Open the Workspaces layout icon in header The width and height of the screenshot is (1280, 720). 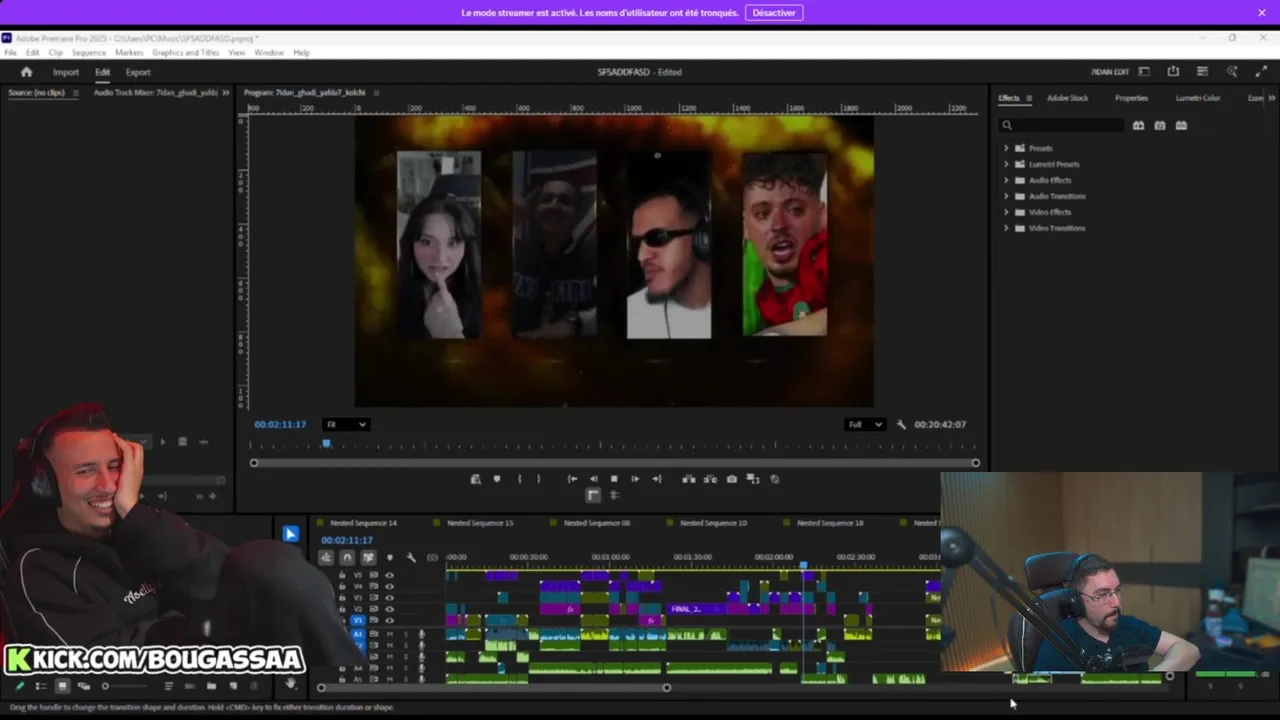(1144, 72)
